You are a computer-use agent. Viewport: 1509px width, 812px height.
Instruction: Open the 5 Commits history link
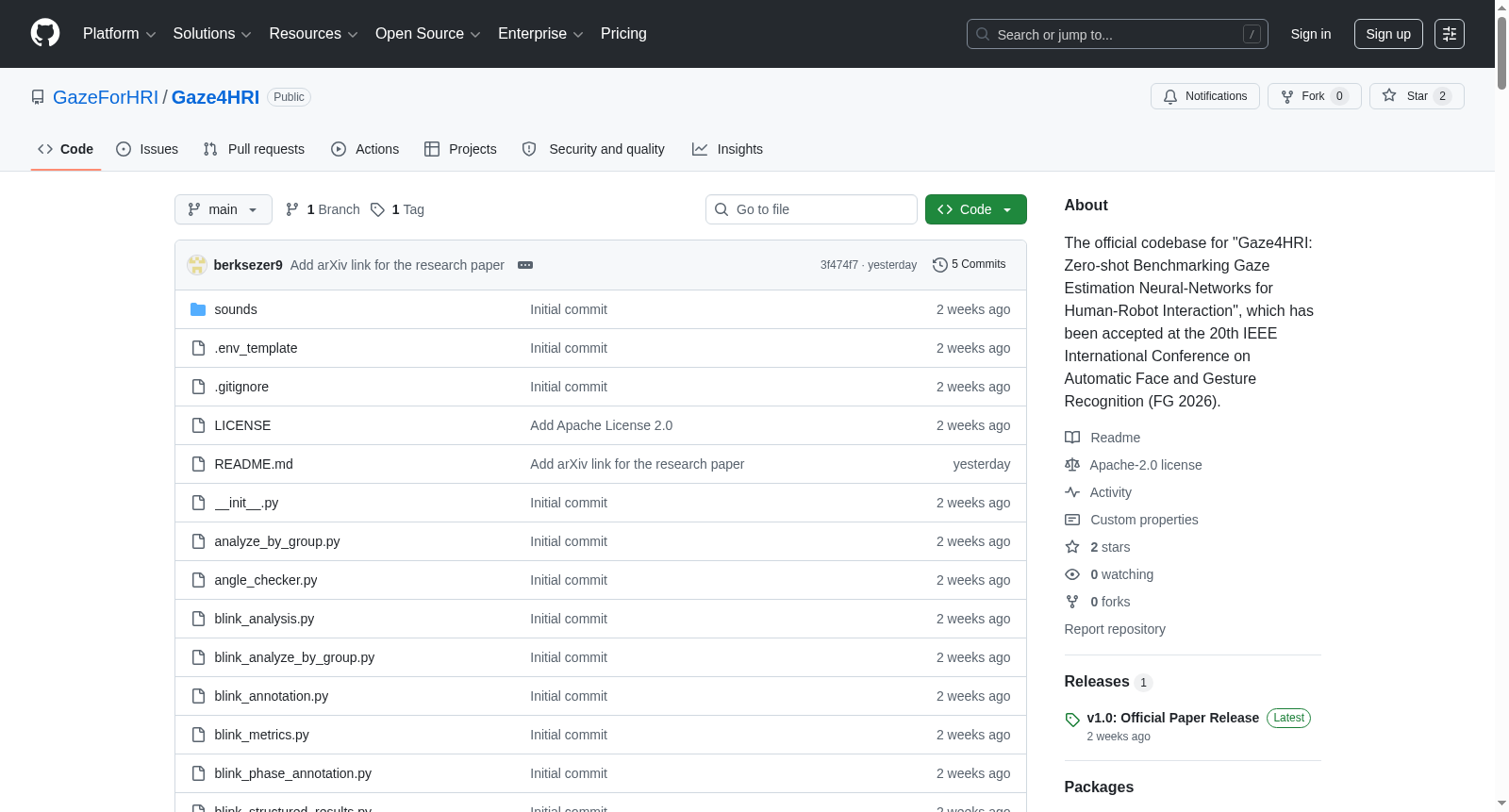tap(969, 265)
